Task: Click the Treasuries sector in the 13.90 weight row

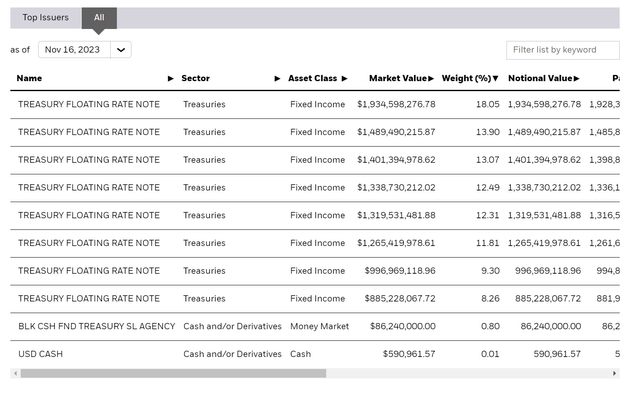Action: coord(204,132)
